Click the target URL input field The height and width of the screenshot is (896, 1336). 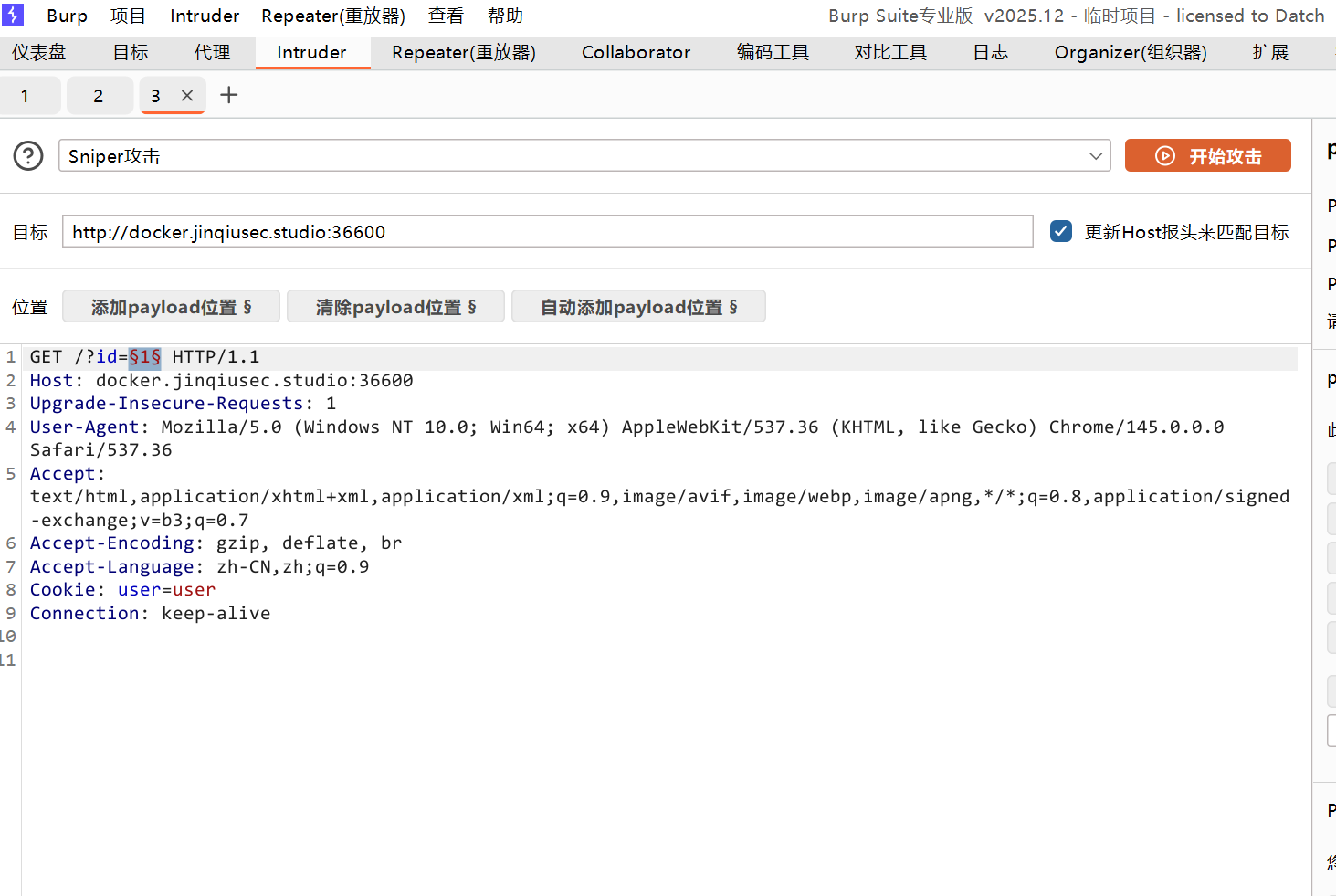547,232
